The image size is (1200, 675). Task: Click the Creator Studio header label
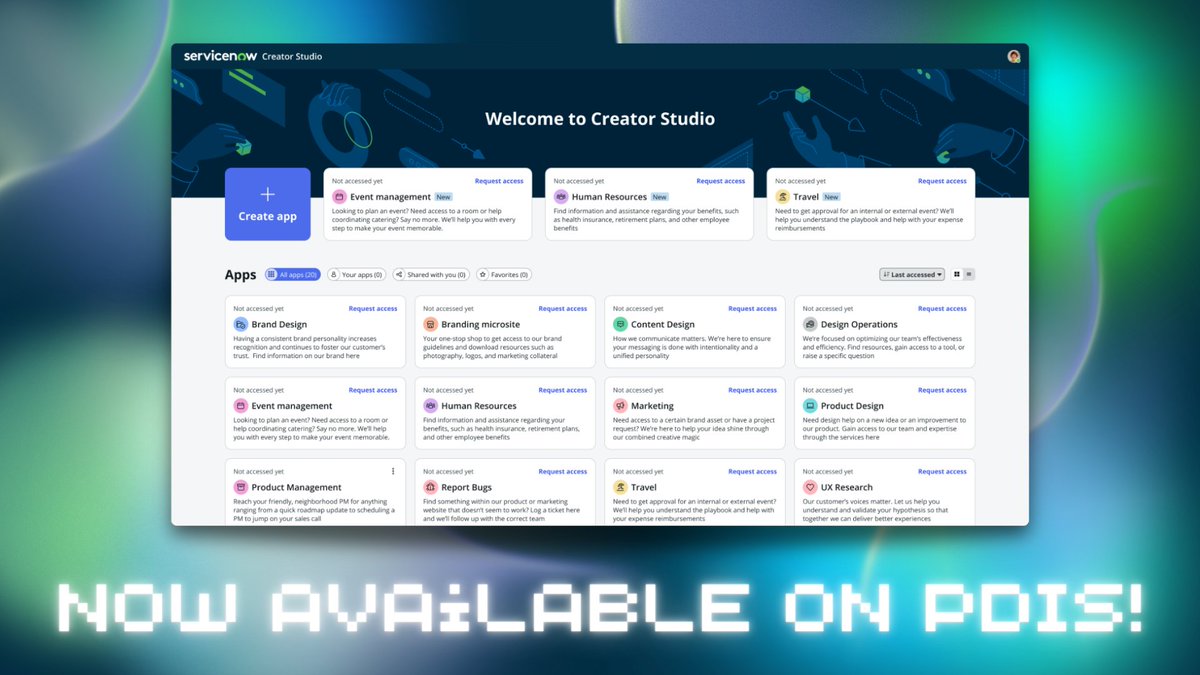[x=292, y=57]
